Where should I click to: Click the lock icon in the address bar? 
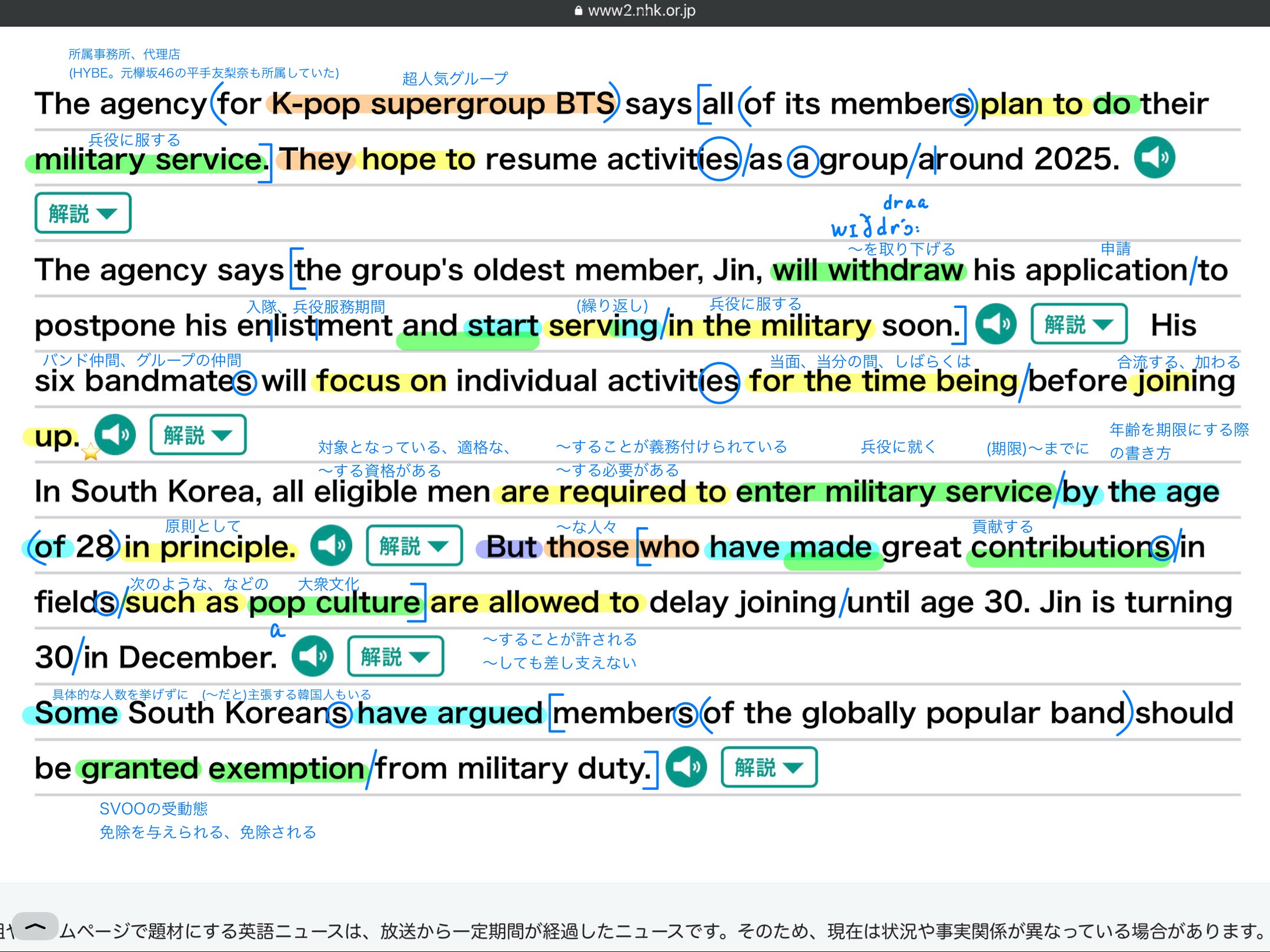[x=579, y=11]
